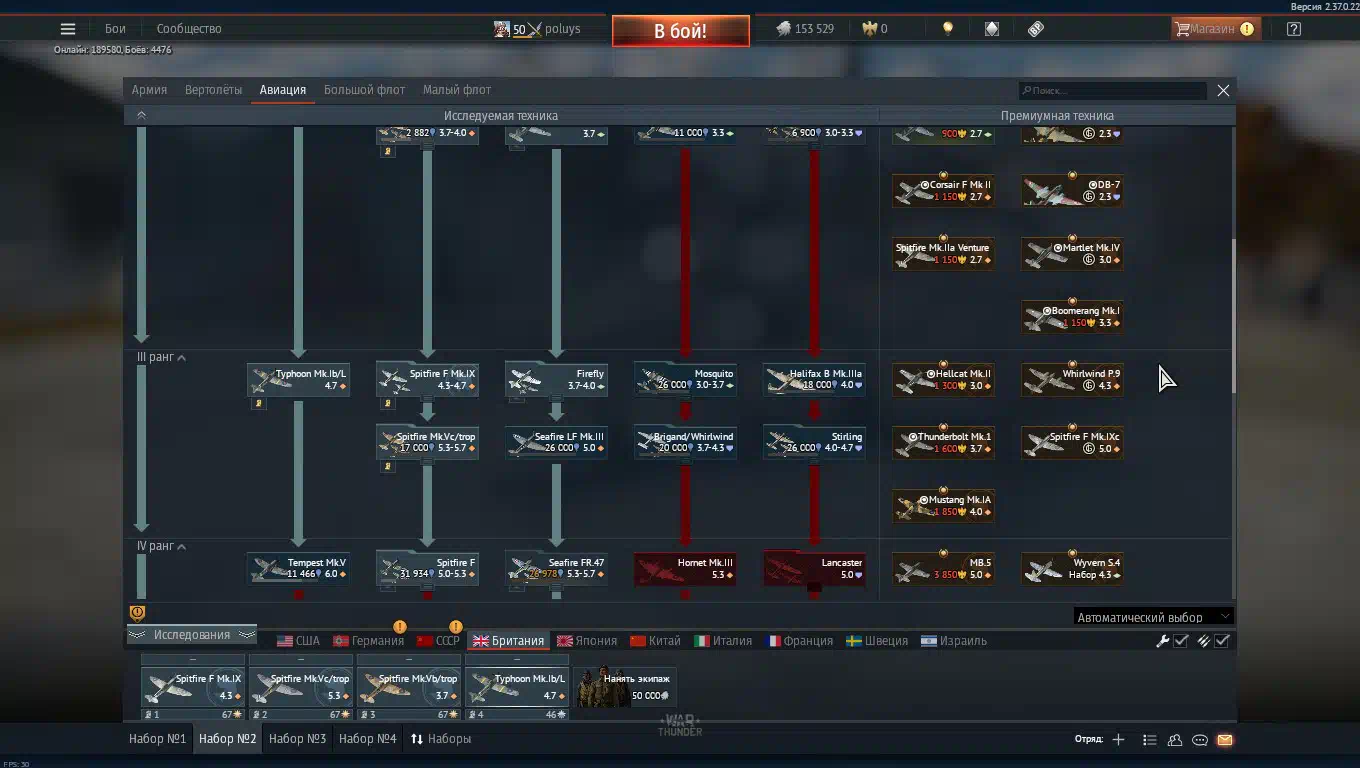Screen dimensions: 1360x768
Task: Select premium Boomerang Mk.I
Action: 1072,317
